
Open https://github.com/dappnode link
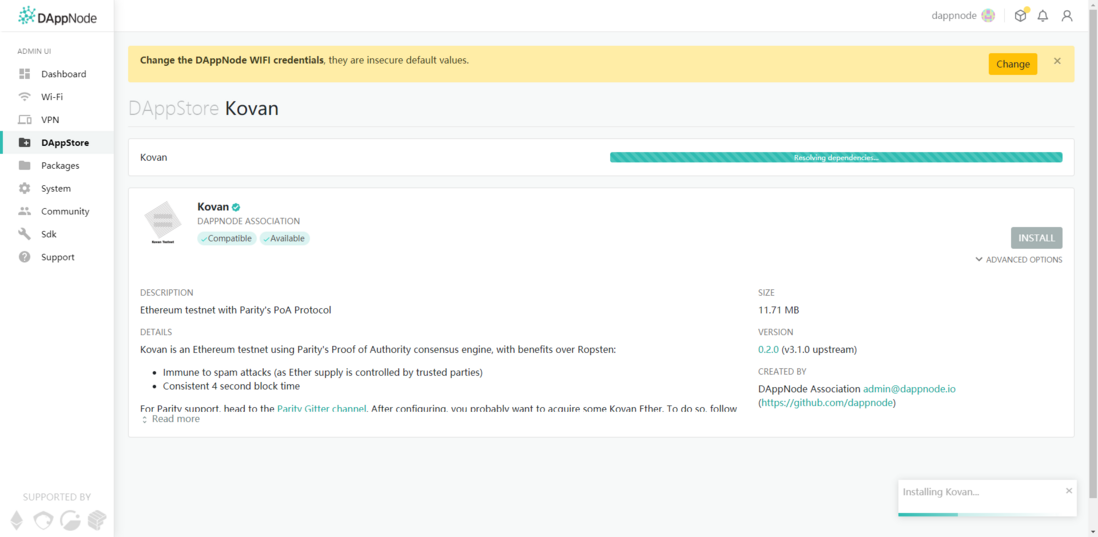pos(827,403)
